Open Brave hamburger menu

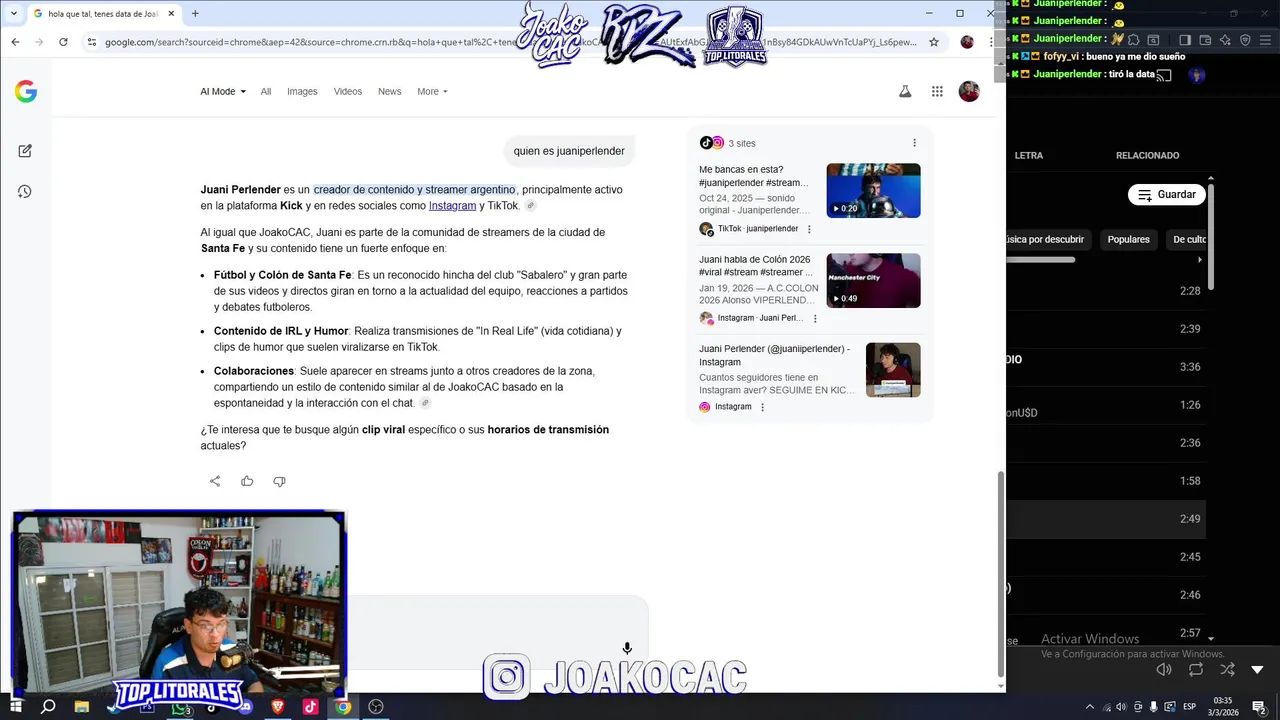click(x=1266, y=40)
